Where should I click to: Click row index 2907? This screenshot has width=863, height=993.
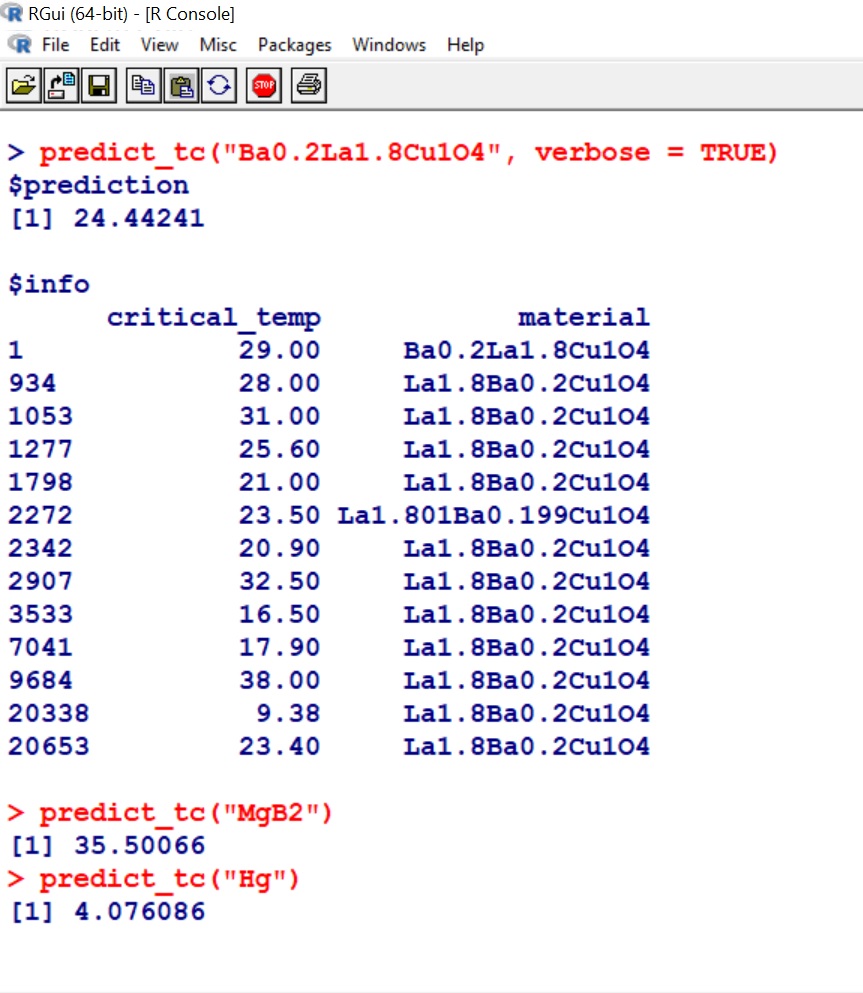click(41, 581)
